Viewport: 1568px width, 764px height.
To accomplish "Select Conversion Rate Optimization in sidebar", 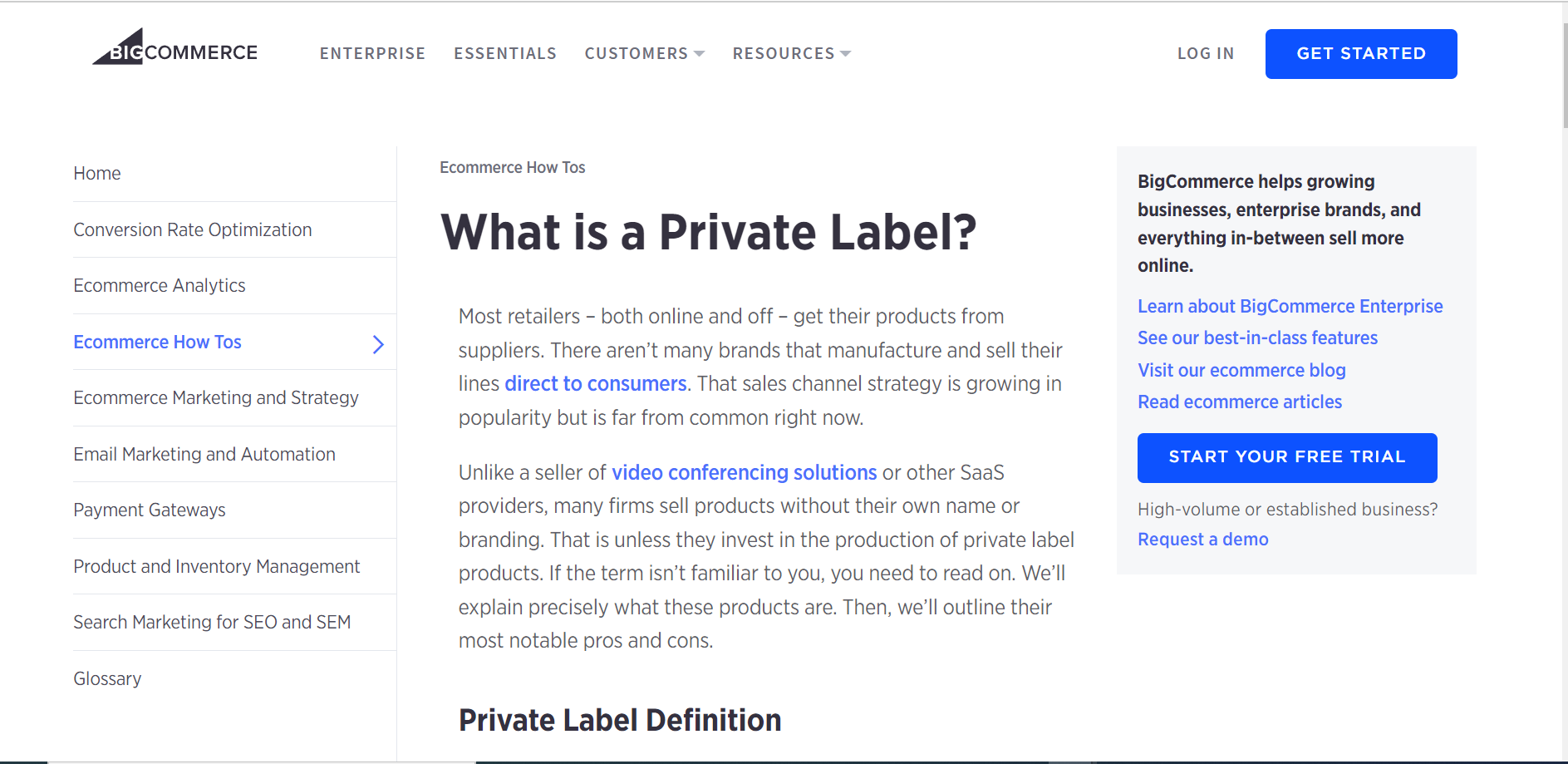I will pos(193,230).
